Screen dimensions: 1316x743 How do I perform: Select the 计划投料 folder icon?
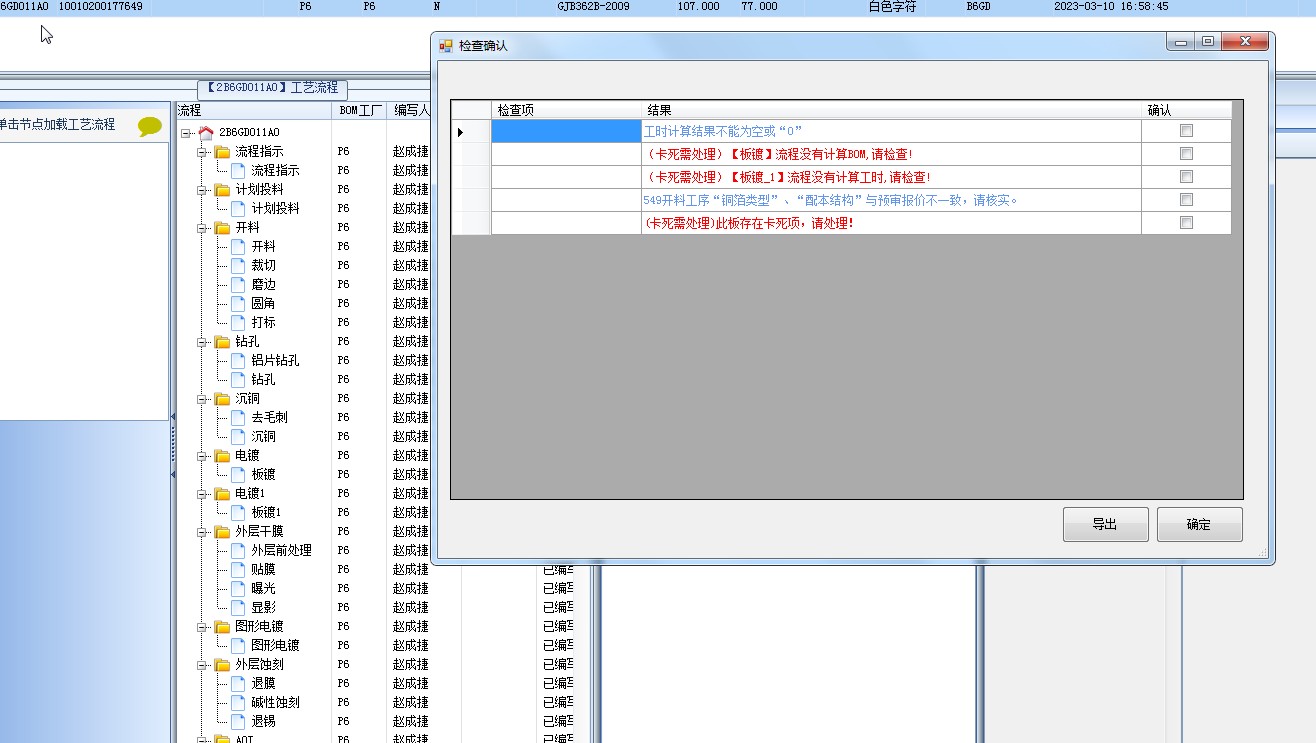[x=222, y=189]
